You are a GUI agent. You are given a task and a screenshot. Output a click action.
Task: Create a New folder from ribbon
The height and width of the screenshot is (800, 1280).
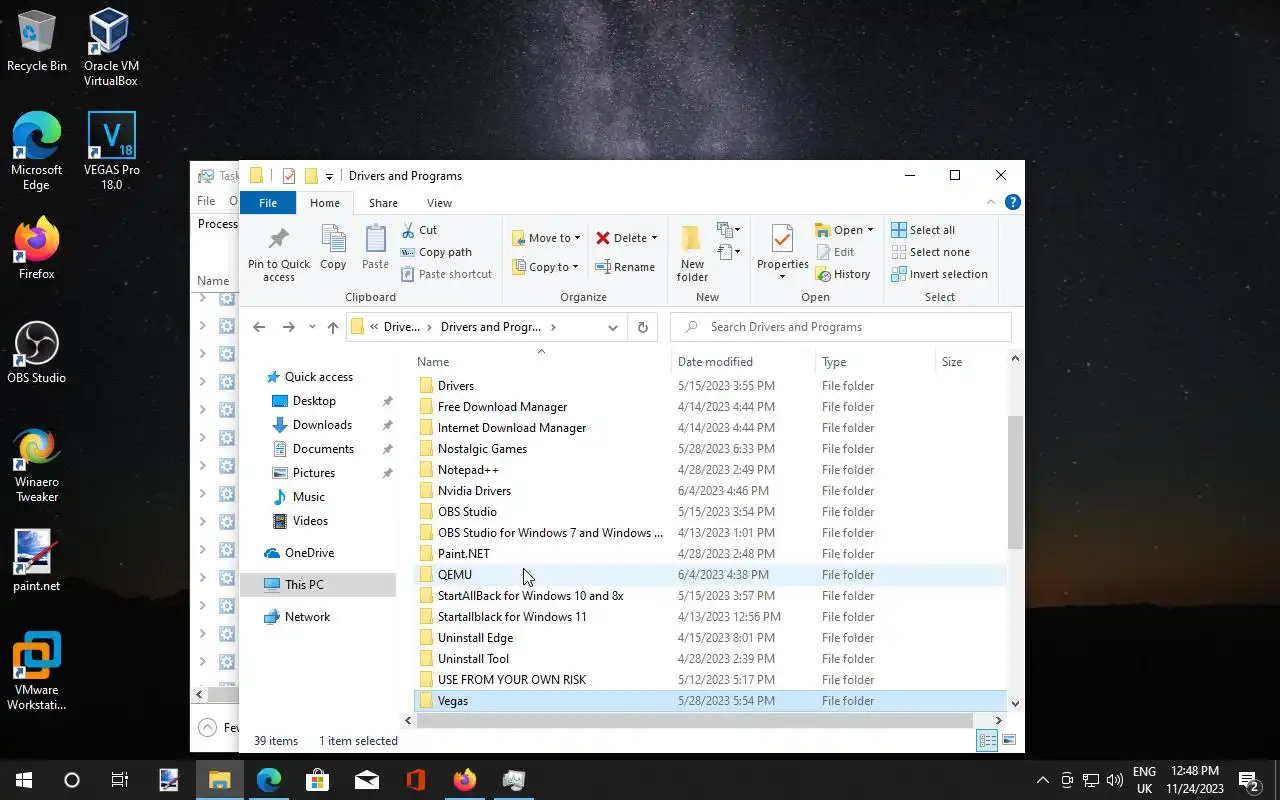tap(692, 252)
